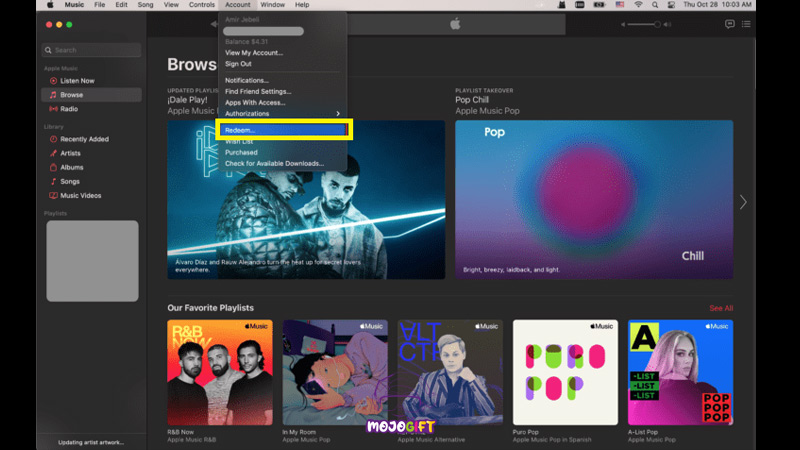Select Songs in the Library
800x450 pixels.
click(x=70, y=181)
